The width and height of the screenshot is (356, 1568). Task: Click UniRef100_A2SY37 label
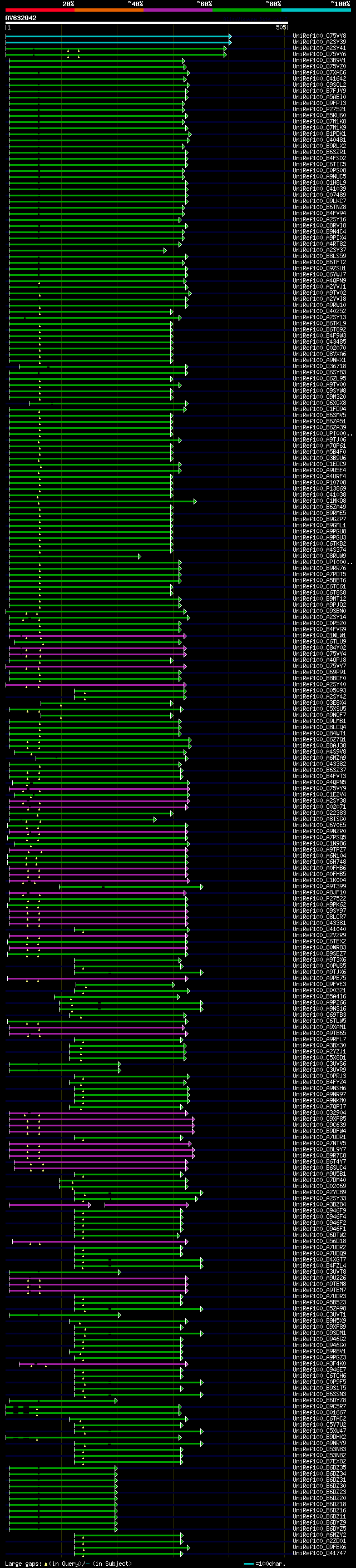[x=319, y=250]
